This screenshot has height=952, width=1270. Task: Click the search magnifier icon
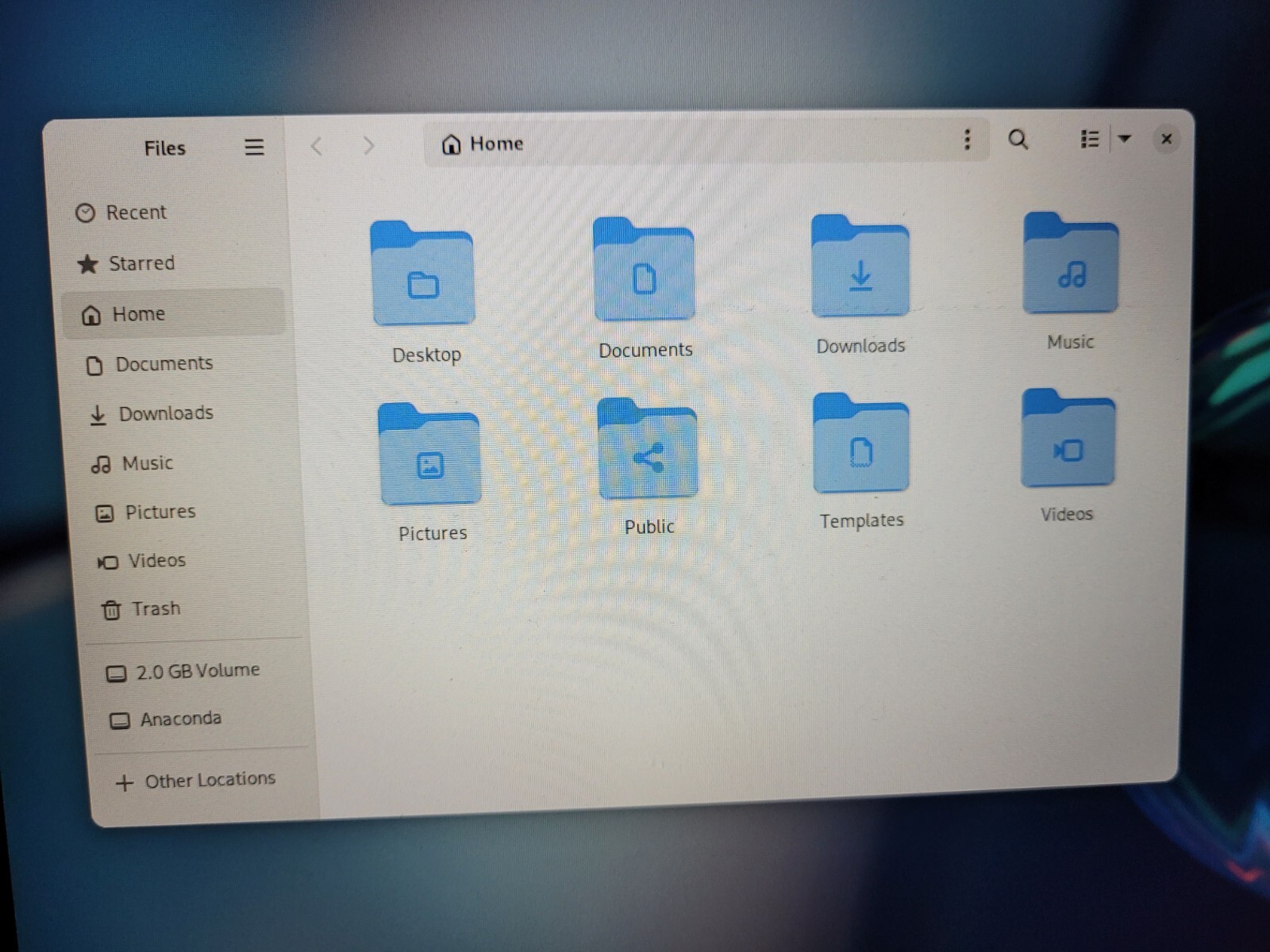1018,140
